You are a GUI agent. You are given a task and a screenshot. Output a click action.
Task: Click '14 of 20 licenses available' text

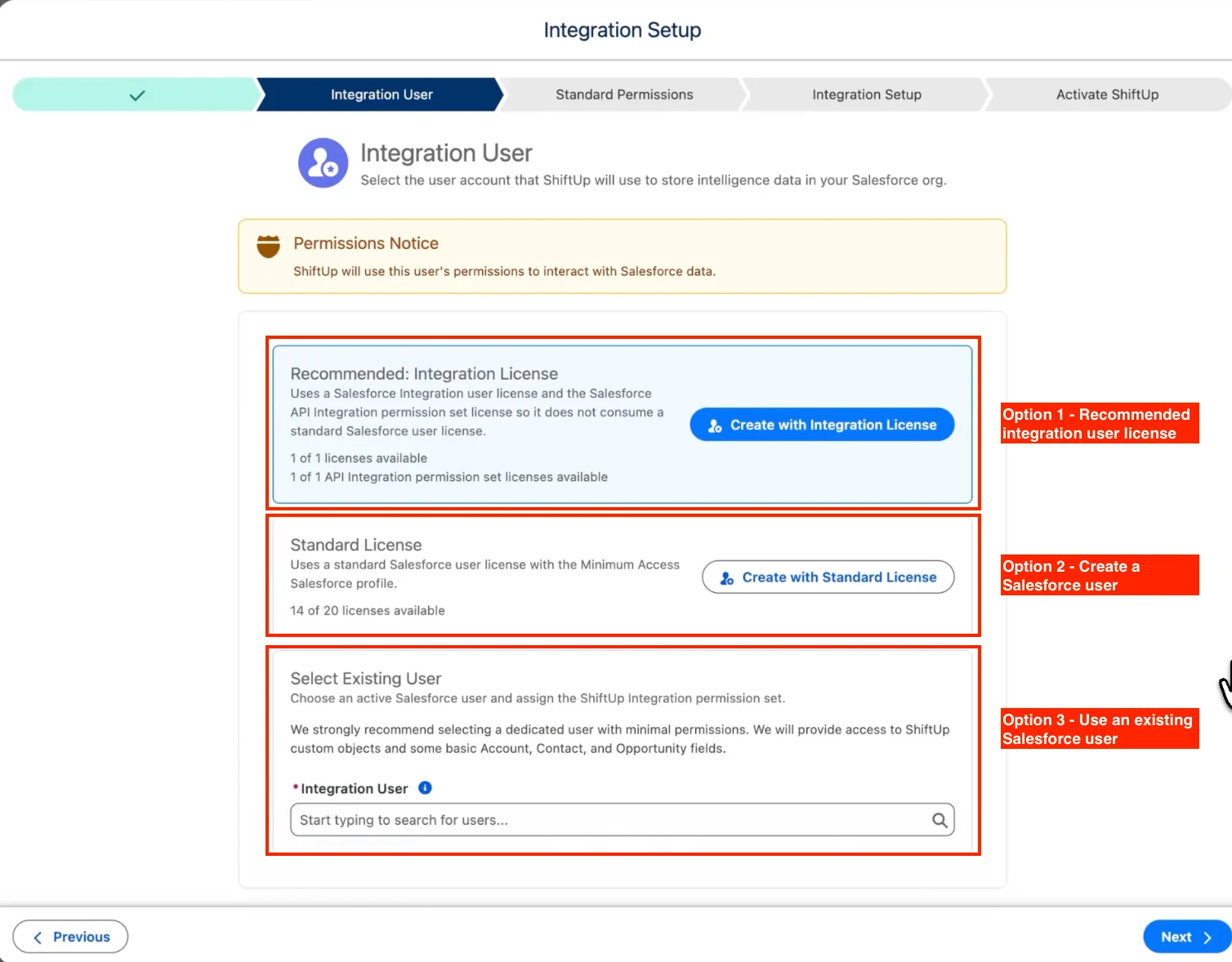click(368, 611)
